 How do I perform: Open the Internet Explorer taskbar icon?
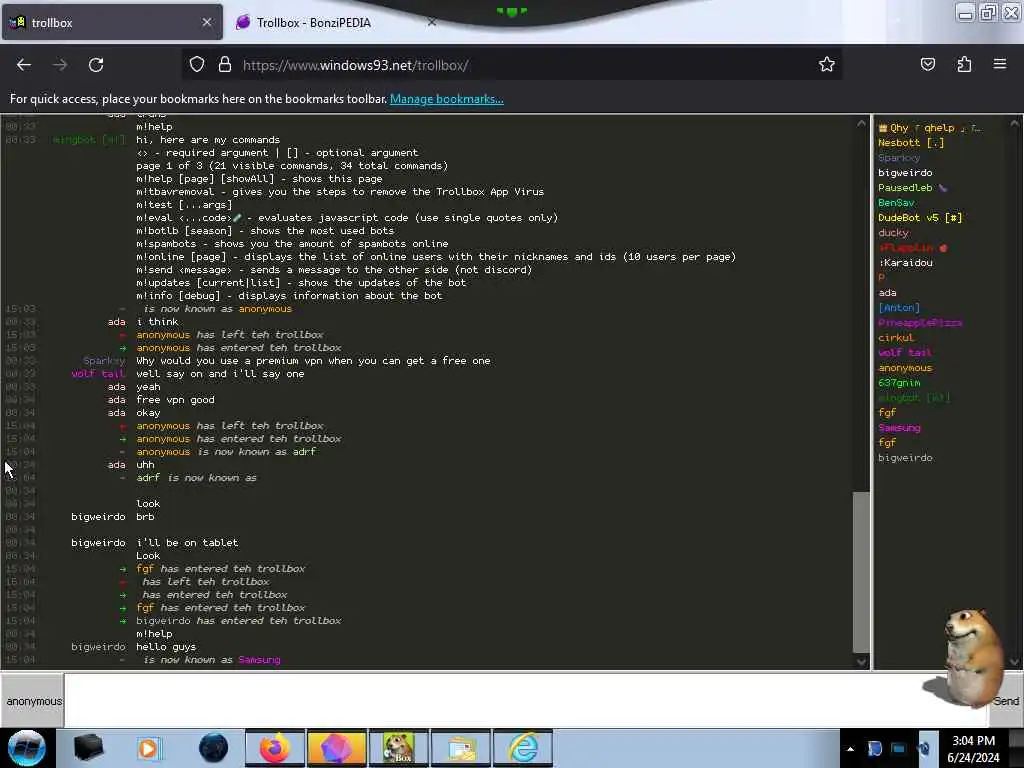(523, 748)
